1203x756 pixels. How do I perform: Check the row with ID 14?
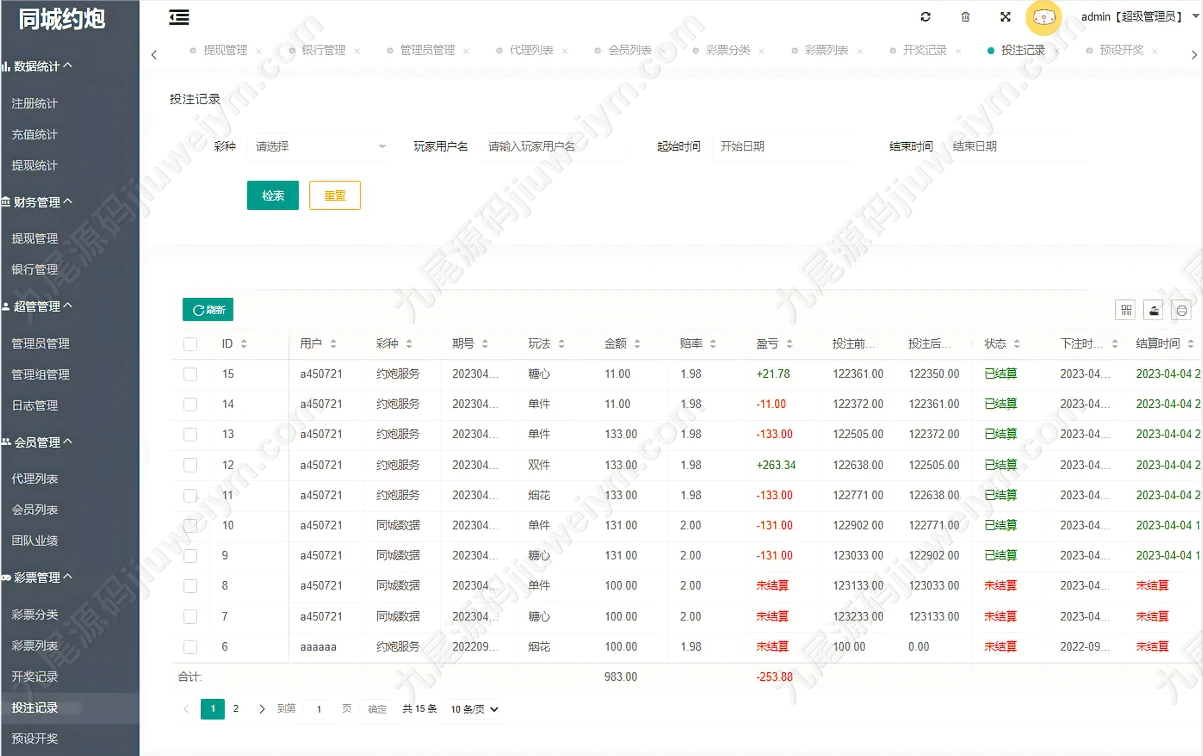click(190, 404)
